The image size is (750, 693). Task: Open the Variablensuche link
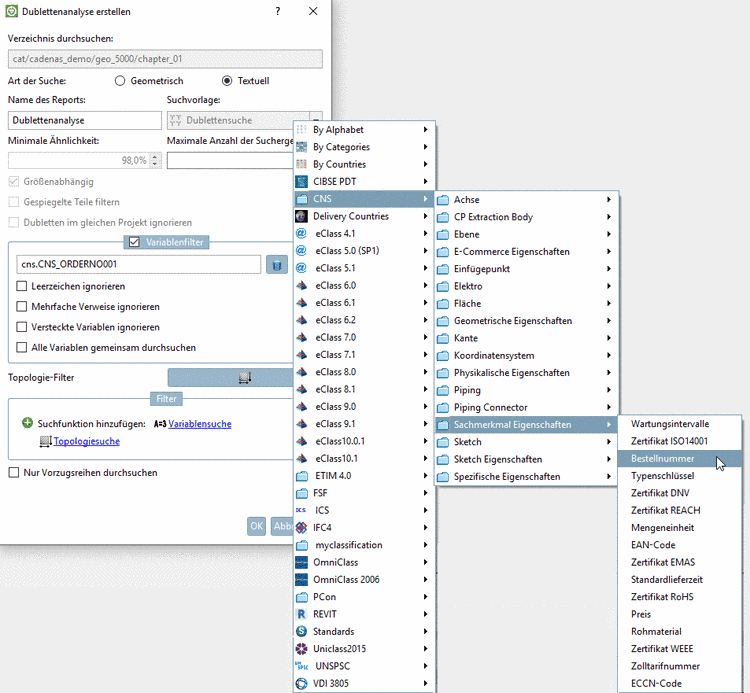tap(200, 424)
